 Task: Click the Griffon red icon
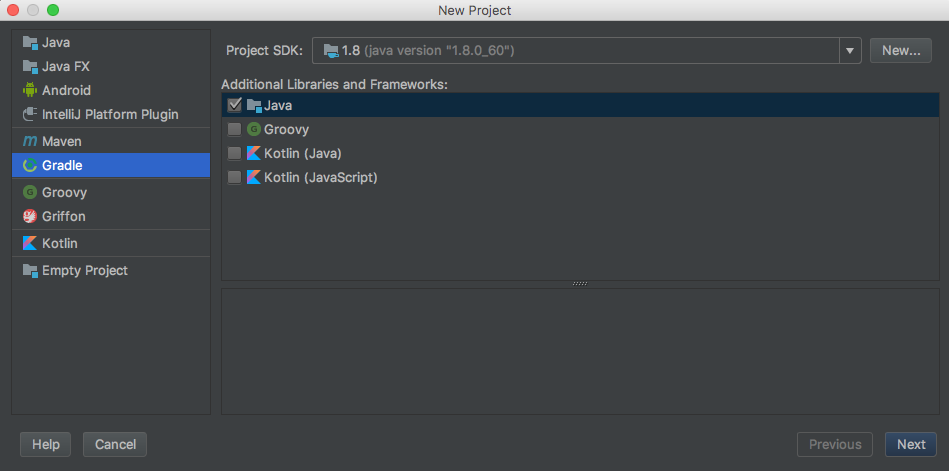[30, 217]
